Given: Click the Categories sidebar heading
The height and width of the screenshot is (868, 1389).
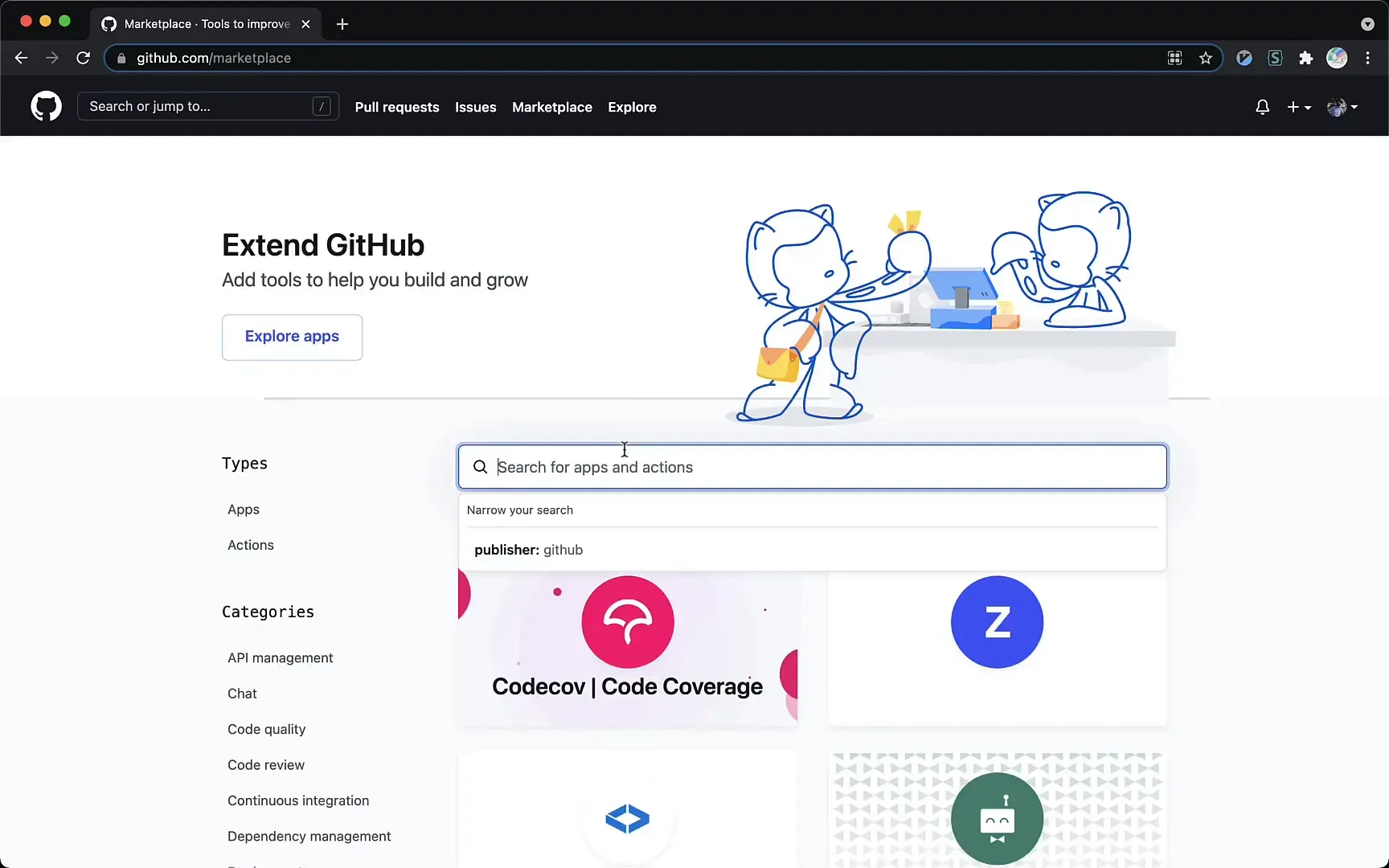Looking at the screenshot, I should coord(268,612).
